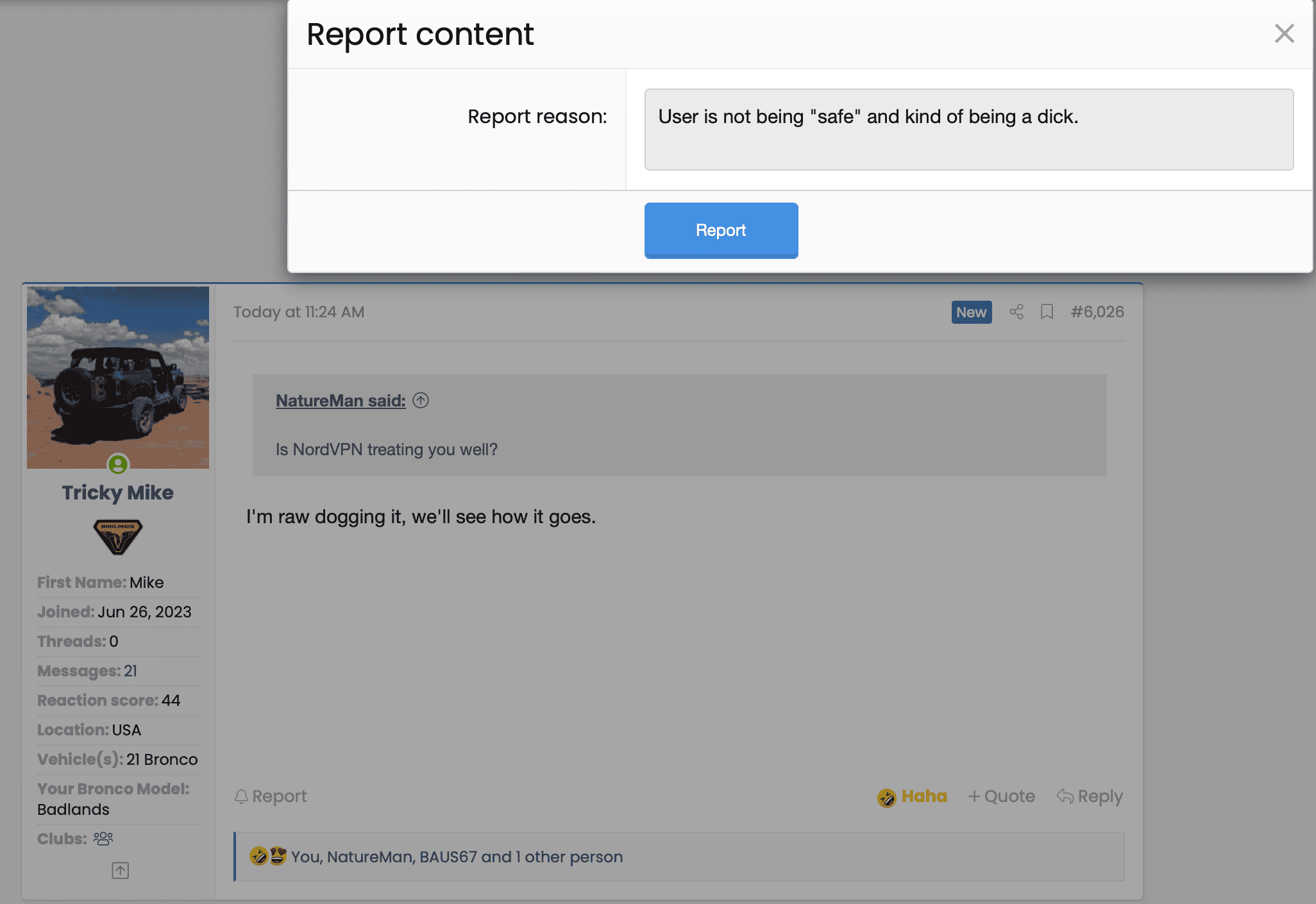The image size is (1316, 904).
Task: Click the New badge on the post
Action: tap(972, 312)
